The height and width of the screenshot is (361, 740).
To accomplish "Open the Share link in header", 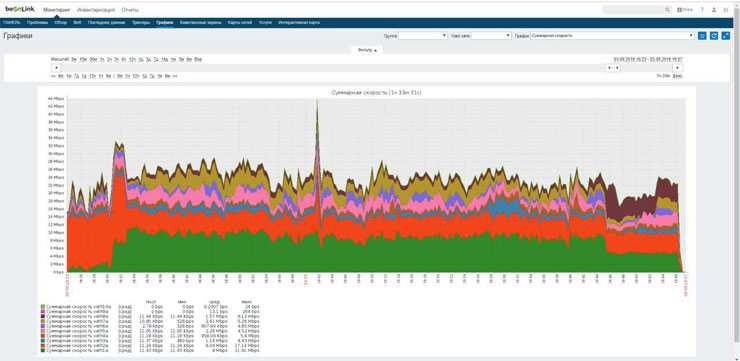I will tap(685, 9).
